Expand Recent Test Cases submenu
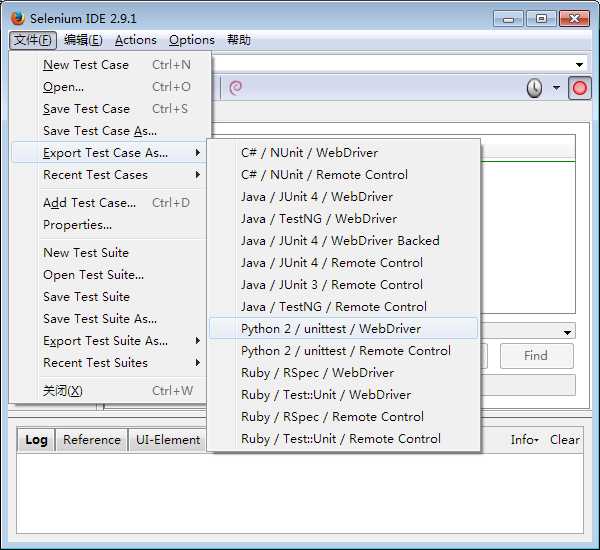 109,175
